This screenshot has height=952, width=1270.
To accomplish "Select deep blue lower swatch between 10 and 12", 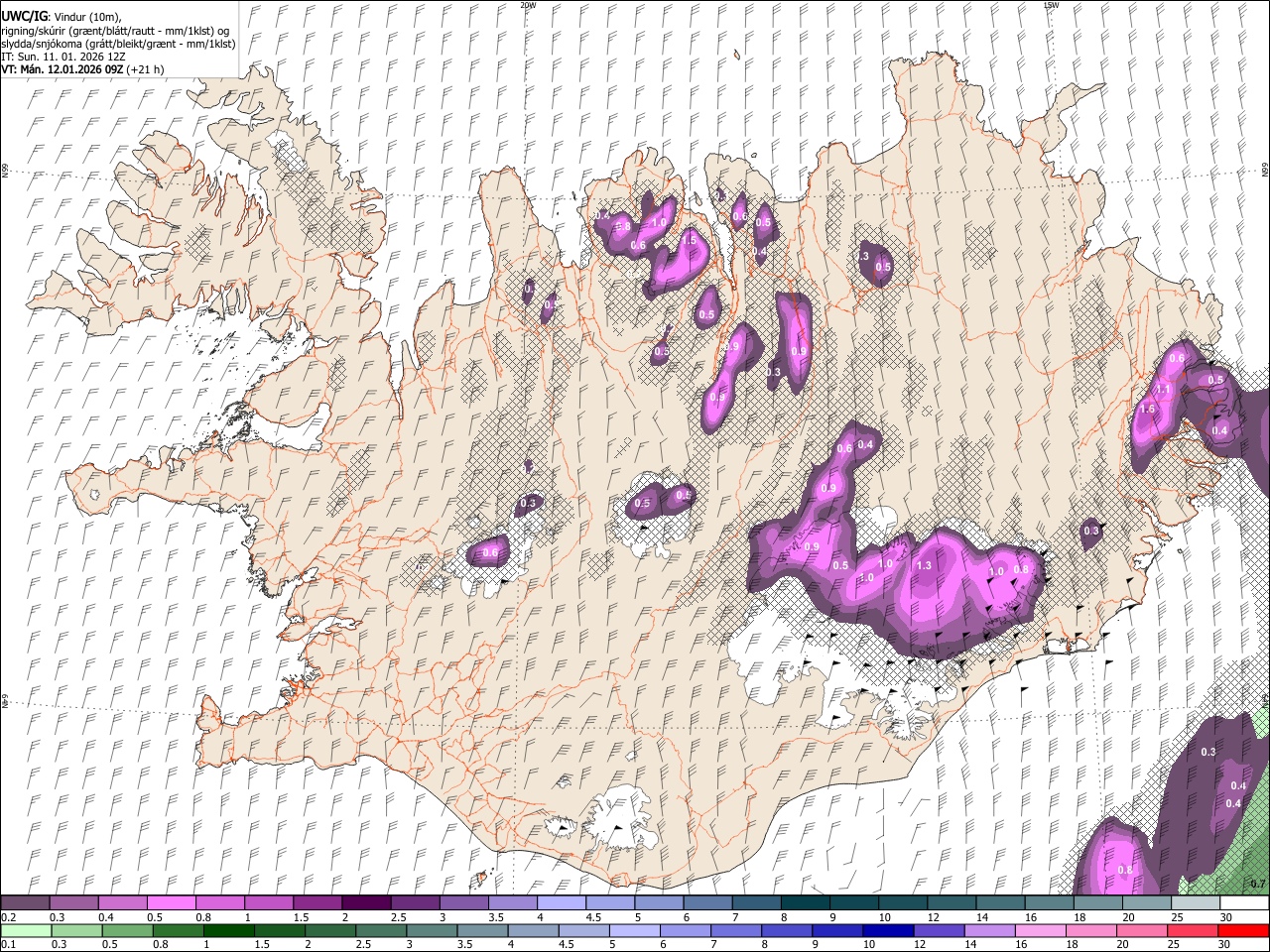I will pyautogui.click(x=889, y=930).
